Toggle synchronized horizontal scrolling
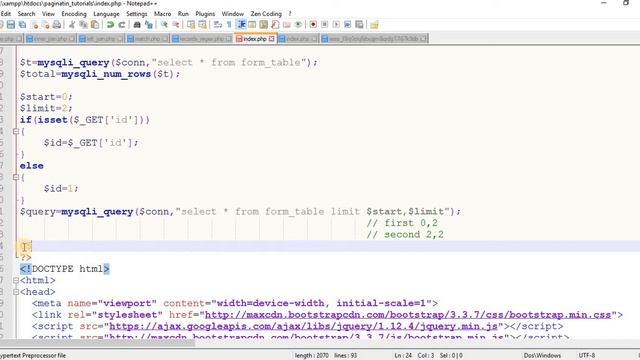Viewport: 640px width, 360px height. pyautogui.click(x=202, y=25)
